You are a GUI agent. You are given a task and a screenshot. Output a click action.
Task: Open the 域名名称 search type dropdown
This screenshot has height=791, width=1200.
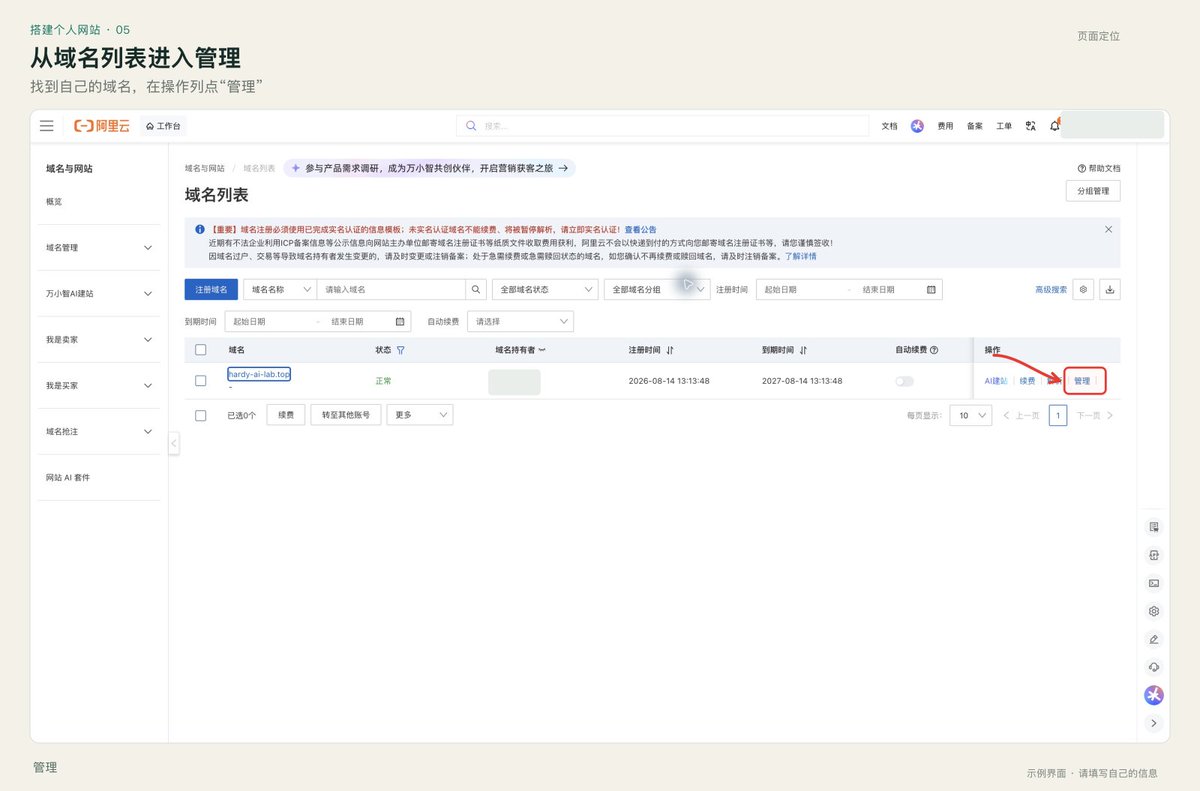coord(280,289)
